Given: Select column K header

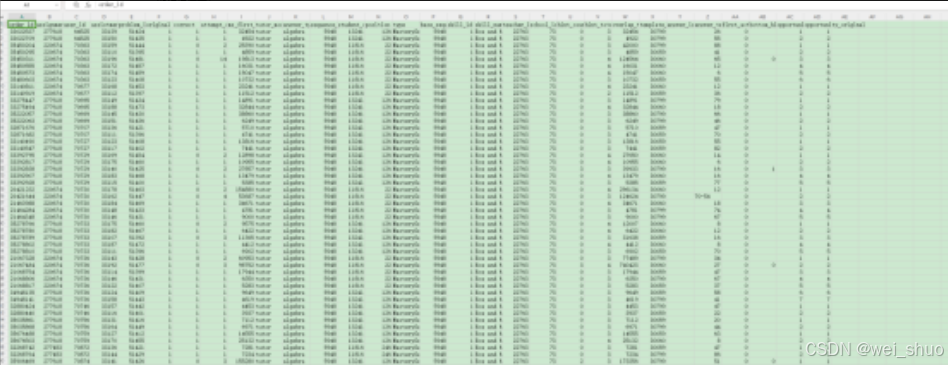Looking at the screenshot, I should tap(296, 16).
